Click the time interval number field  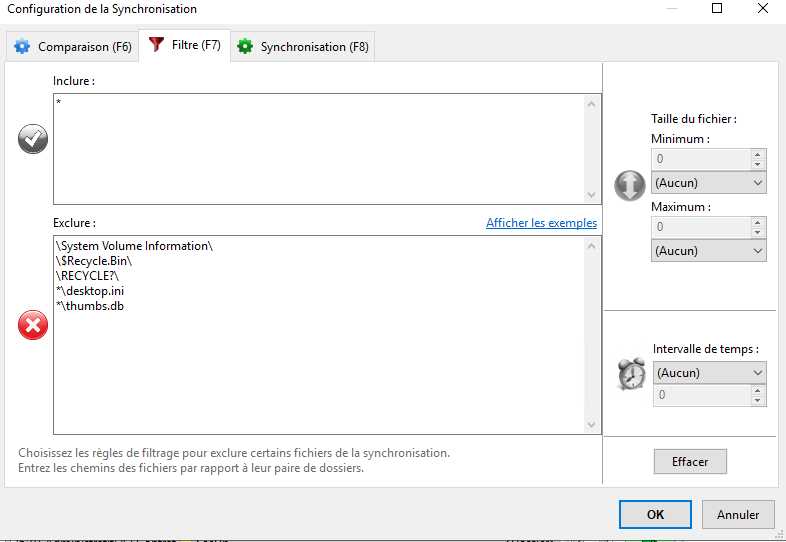[x=702, y=396]
